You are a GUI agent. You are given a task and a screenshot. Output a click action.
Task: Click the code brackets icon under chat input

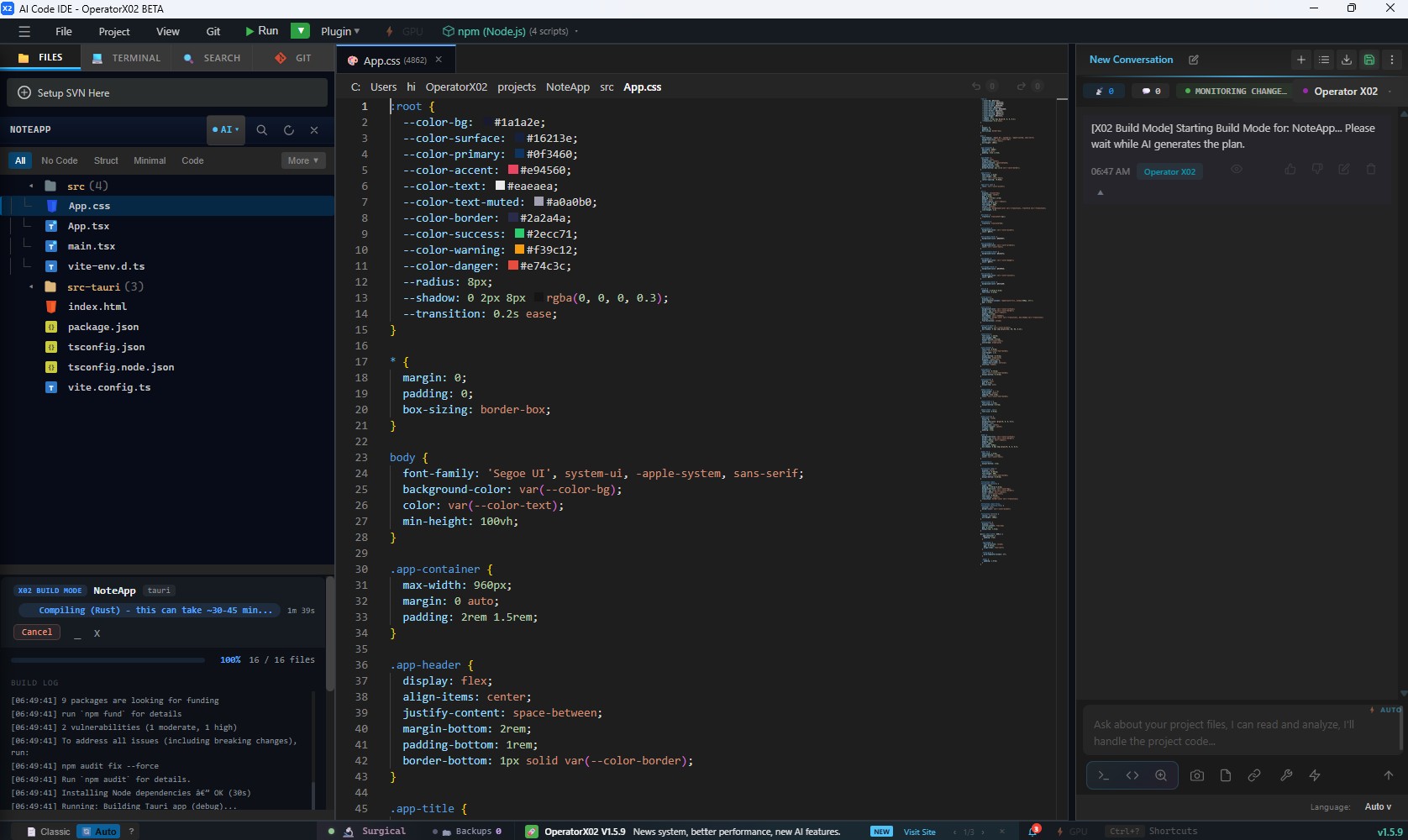click(1132, 775)
